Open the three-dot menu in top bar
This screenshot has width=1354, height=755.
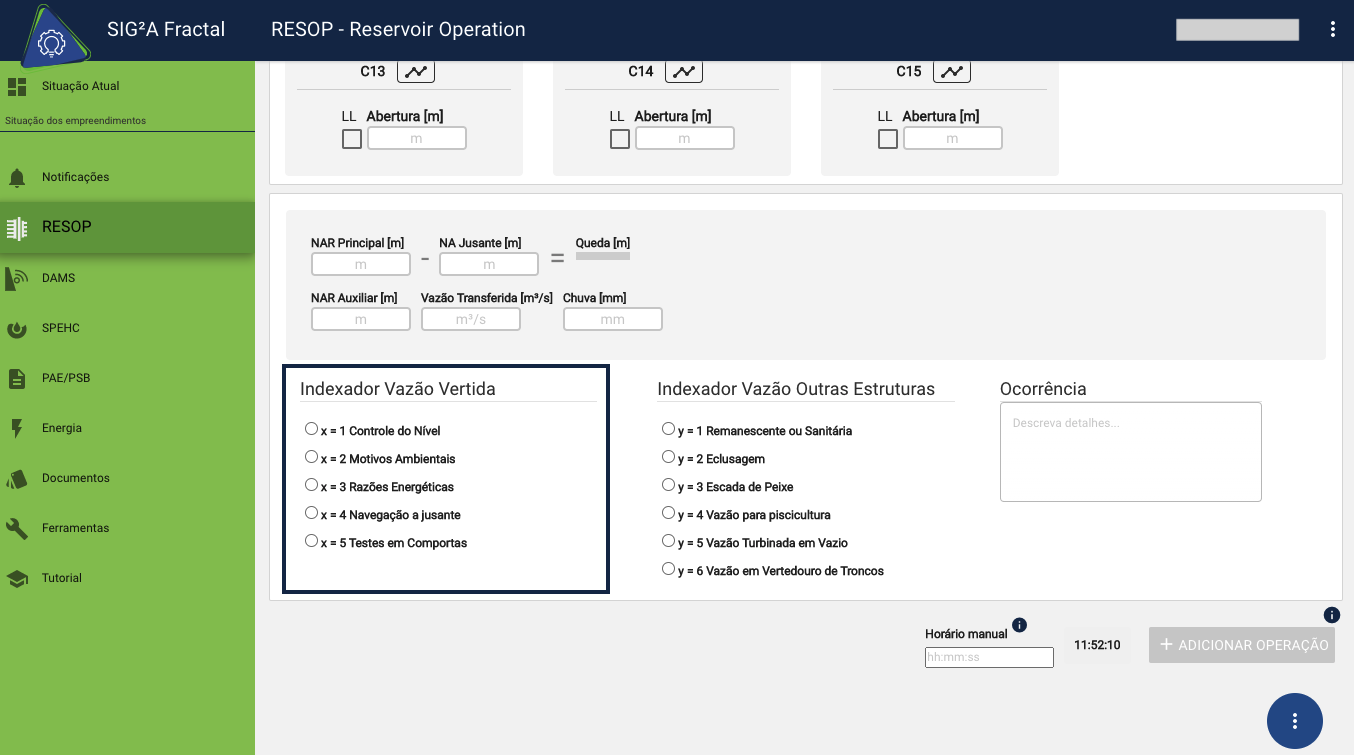click(x=1333, y=29)
